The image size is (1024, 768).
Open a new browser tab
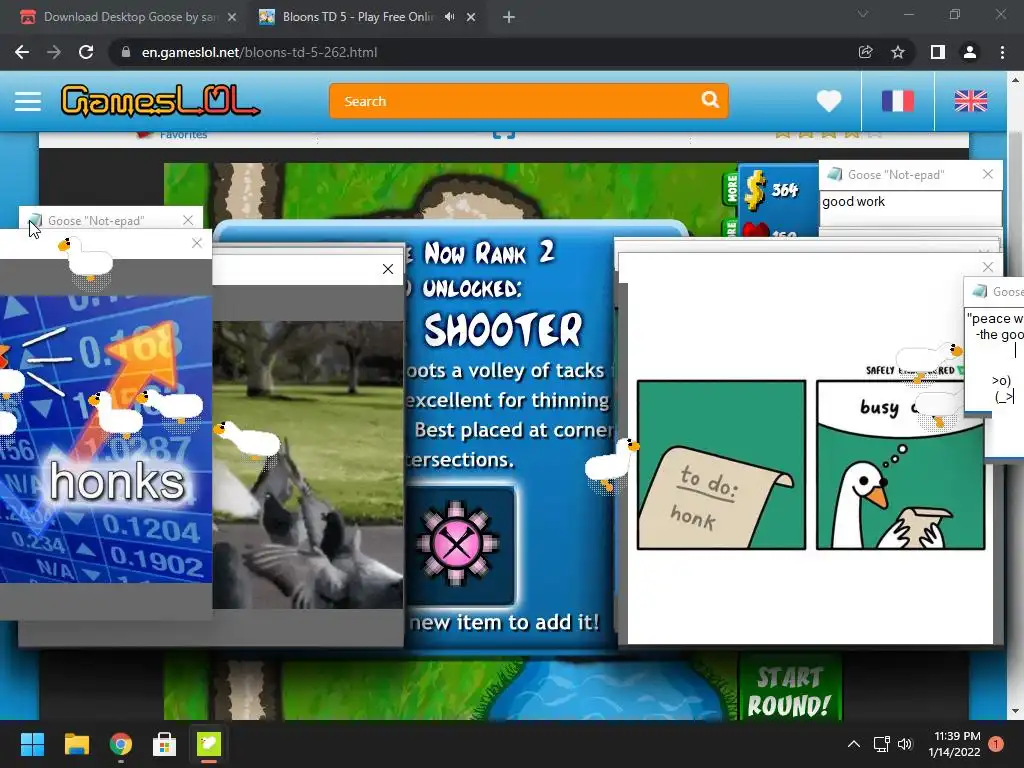pyautogui.click(x=509, y=17)
